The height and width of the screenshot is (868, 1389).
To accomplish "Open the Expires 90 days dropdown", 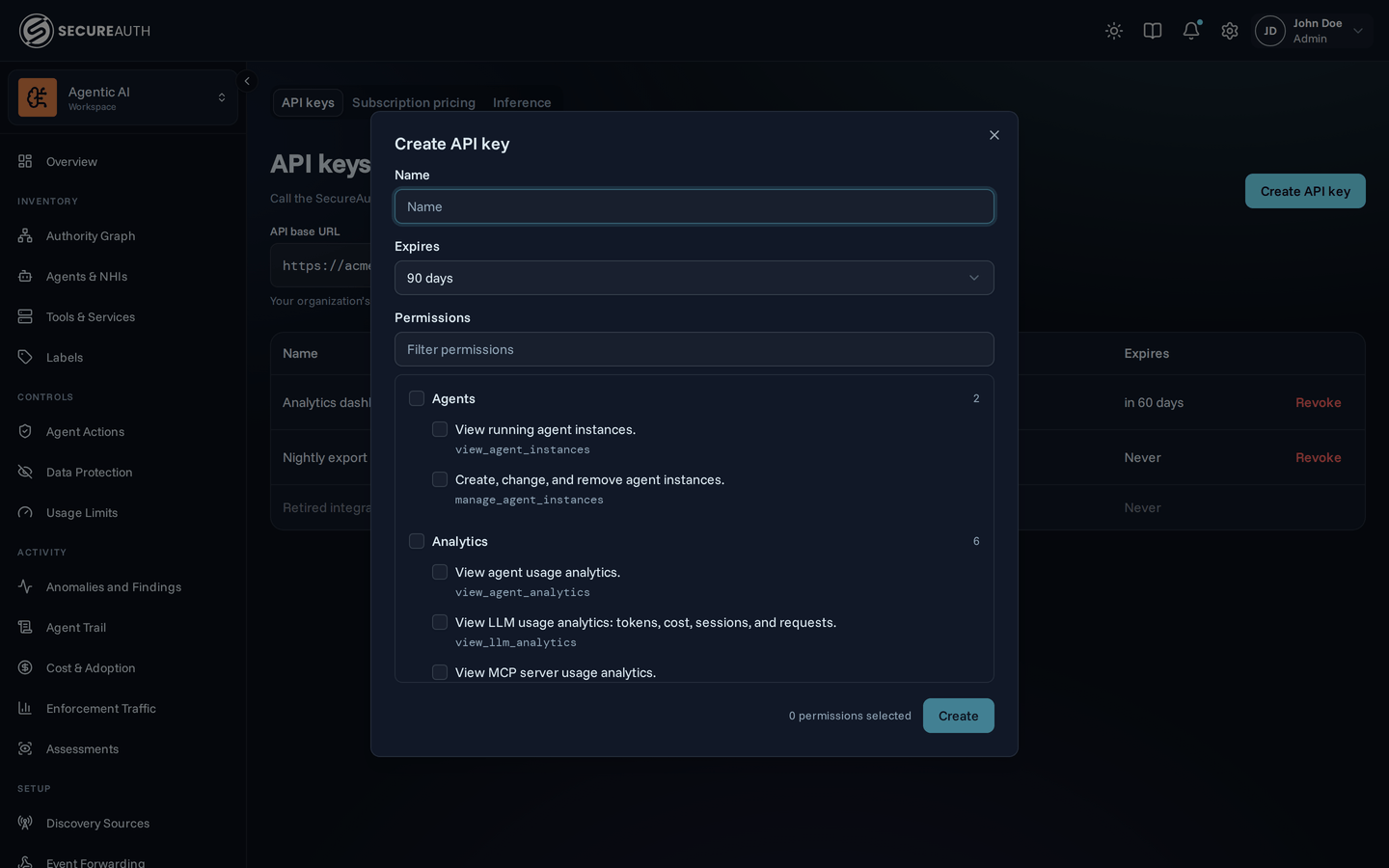I will 694,278.
